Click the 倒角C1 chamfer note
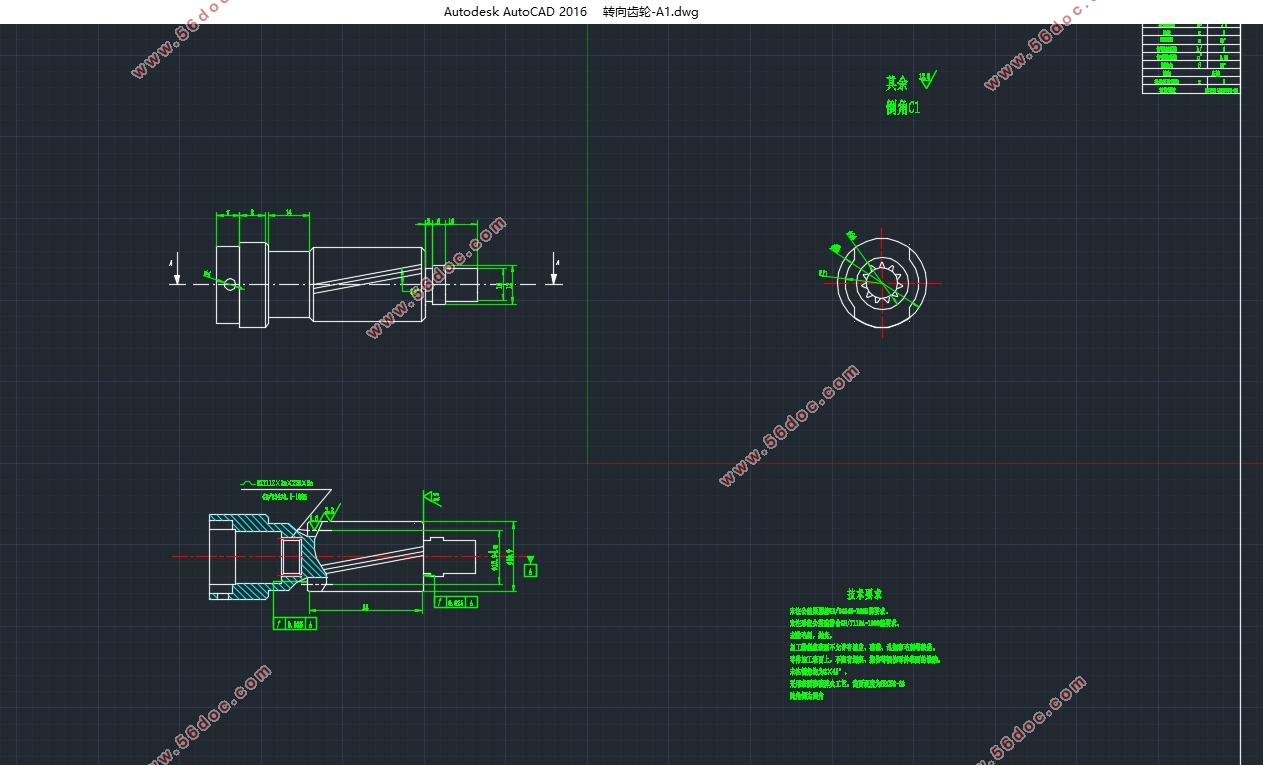Viewport: 1263px width, 765px height. coord(902,108)
